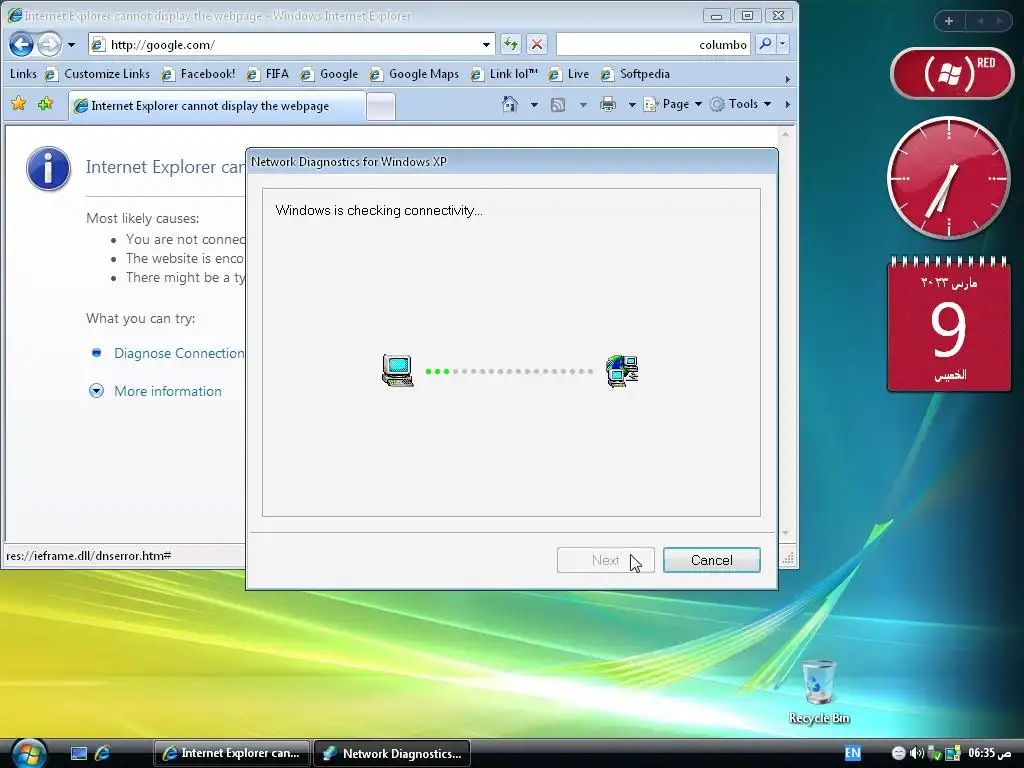Screen dimensions: 1024x768
Task: Click the network globe computers icon in diagnostics
Action: point(622,371)
